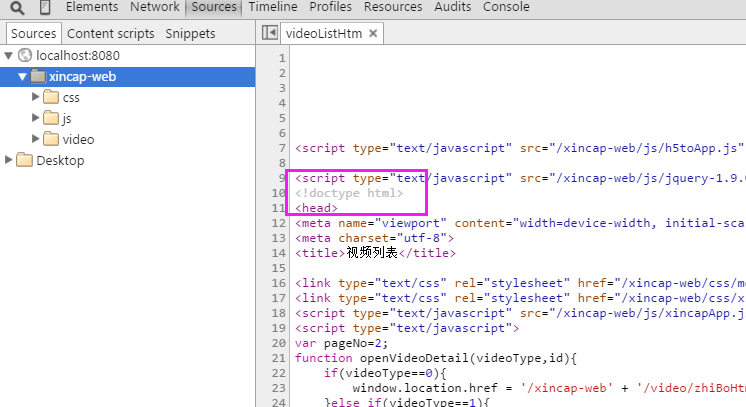The image size is (746, 407).
Task: Select the Sources panel tab
Action: tap(214, 8)
